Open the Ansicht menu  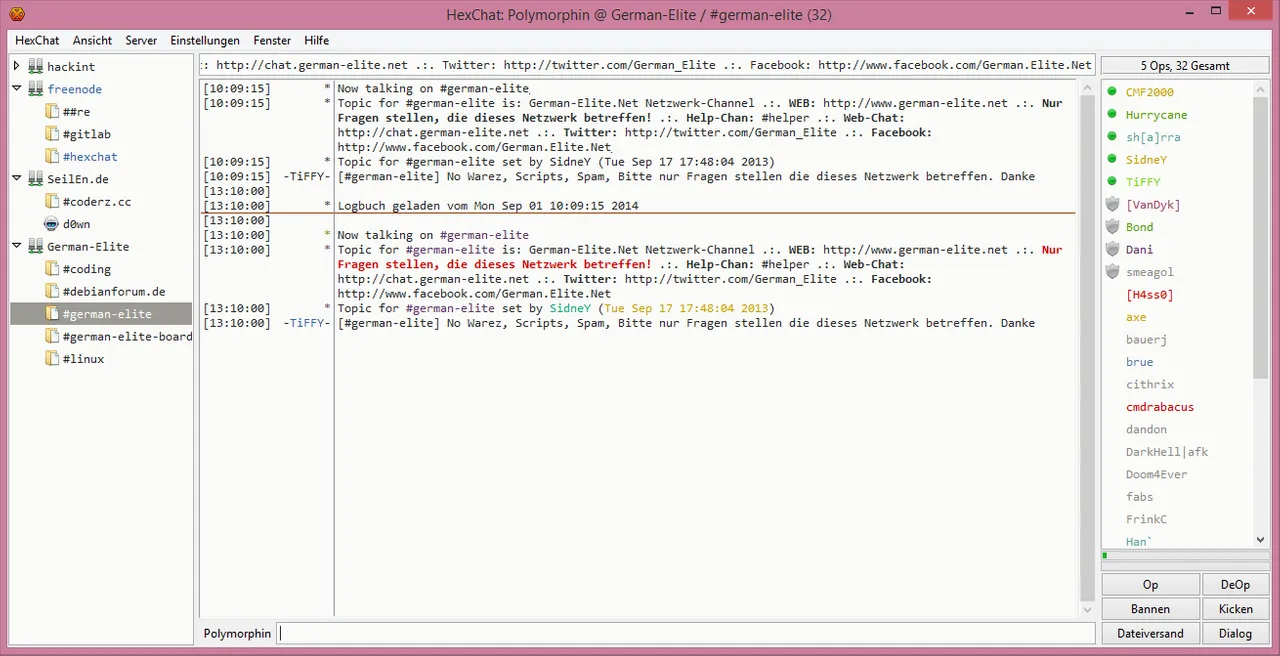point(92,41)
